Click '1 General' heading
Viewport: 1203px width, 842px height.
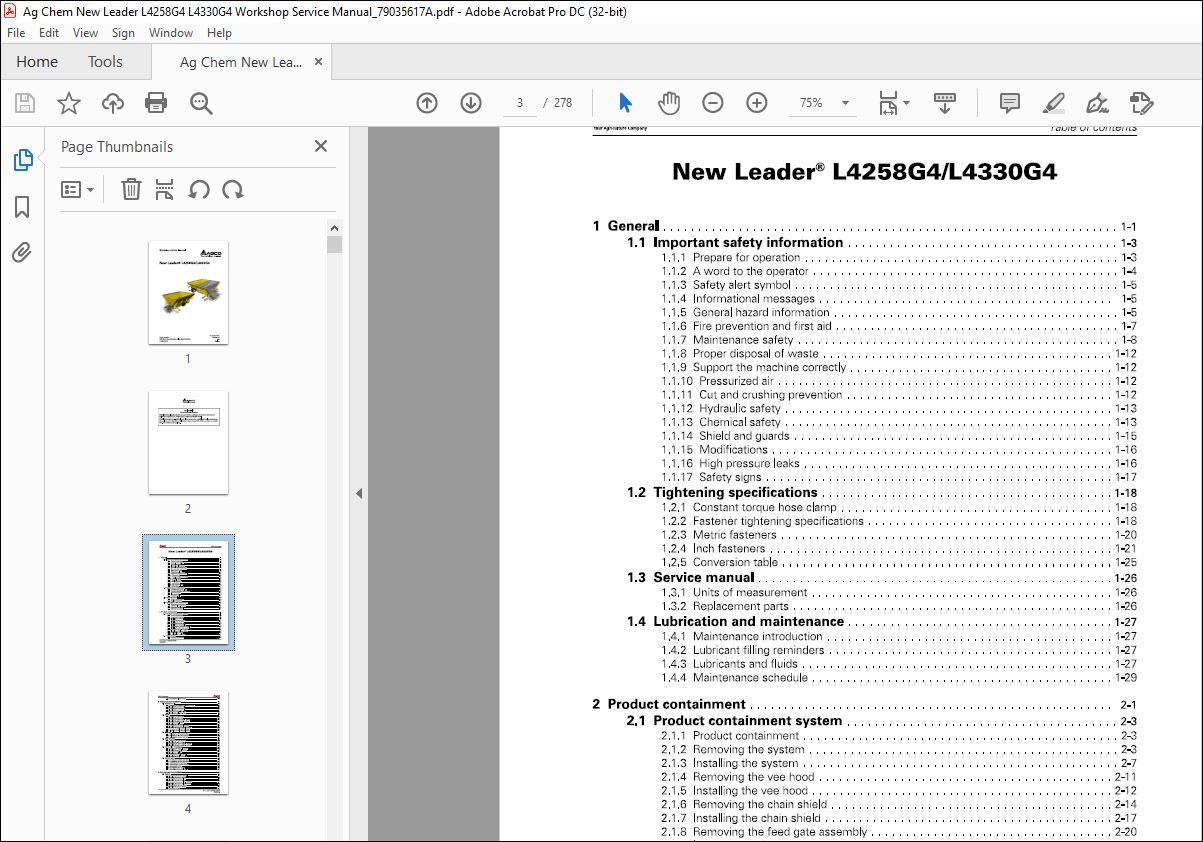pos(625,226)
